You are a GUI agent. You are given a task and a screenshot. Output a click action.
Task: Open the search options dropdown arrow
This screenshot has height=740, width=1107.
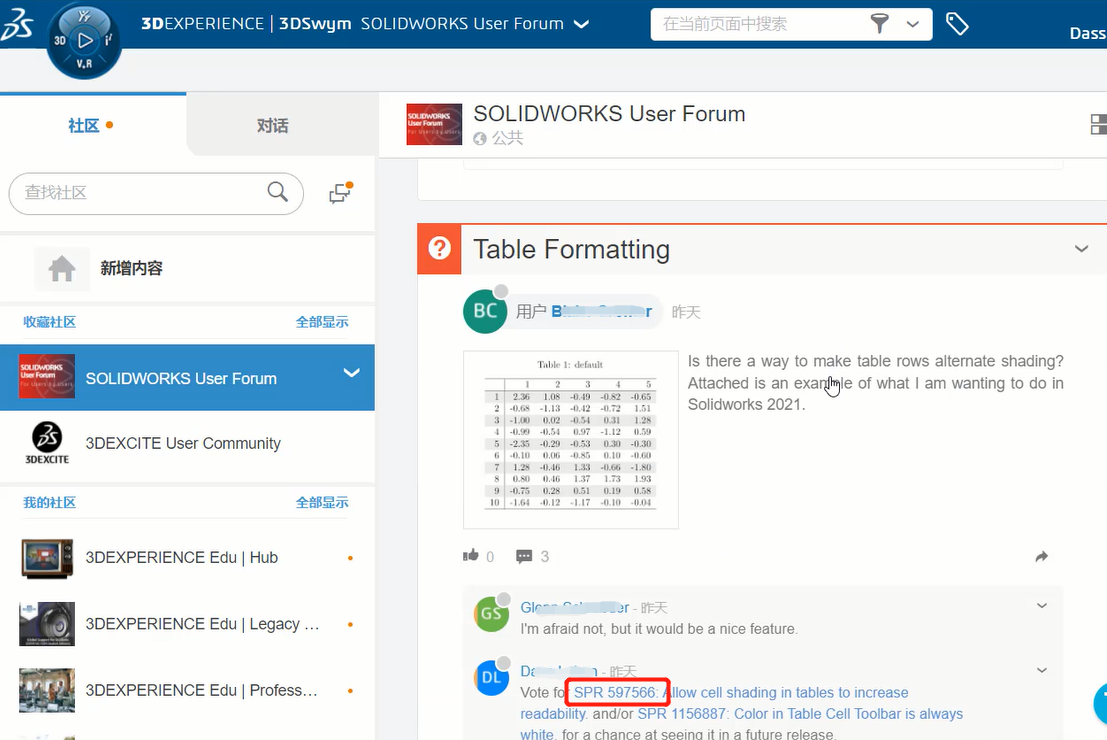[x=912, y=24]
